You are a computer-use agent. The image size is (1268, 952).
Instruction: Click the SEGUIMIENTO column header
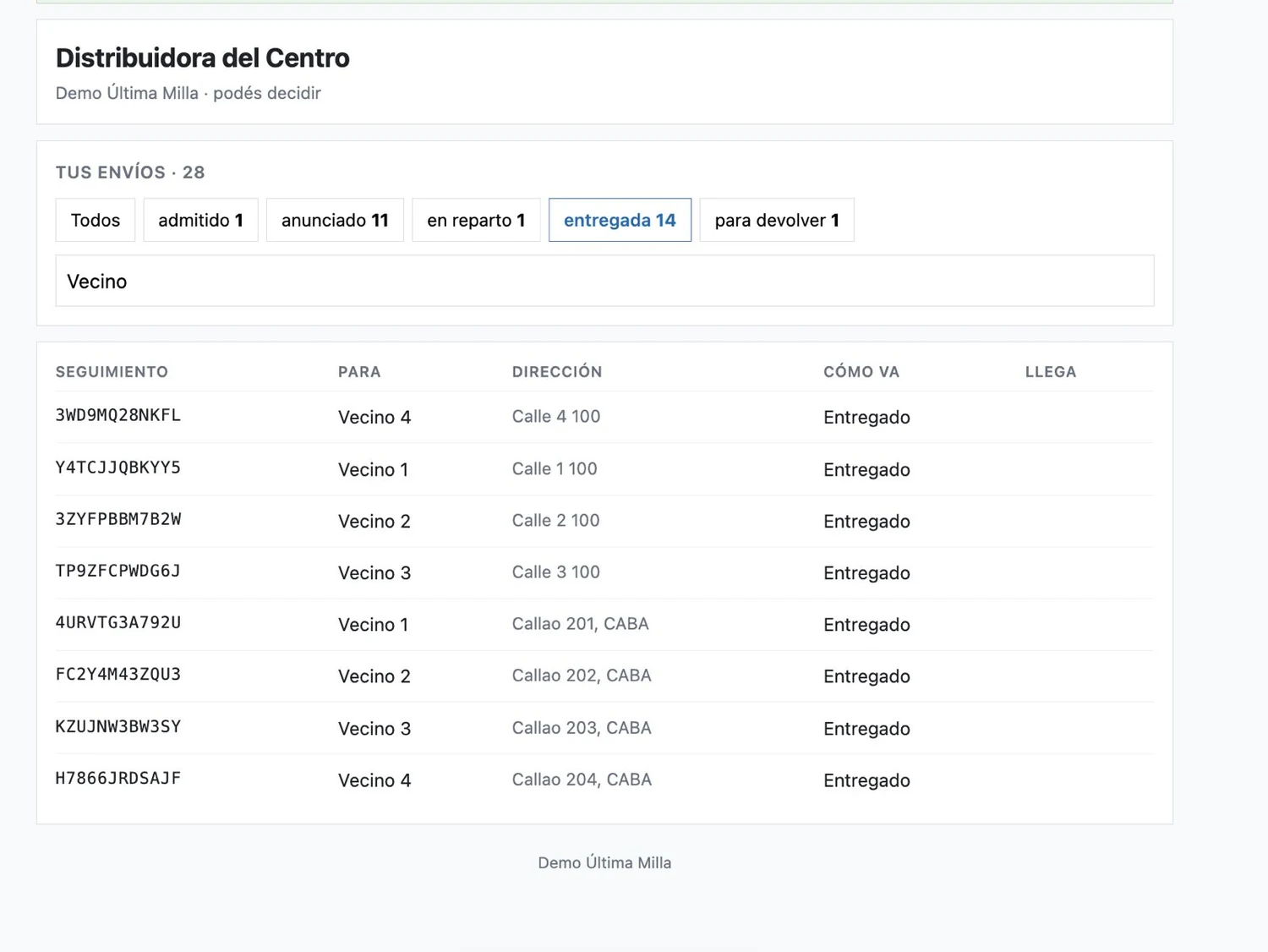pyautogui.click(x=112, y=372)
